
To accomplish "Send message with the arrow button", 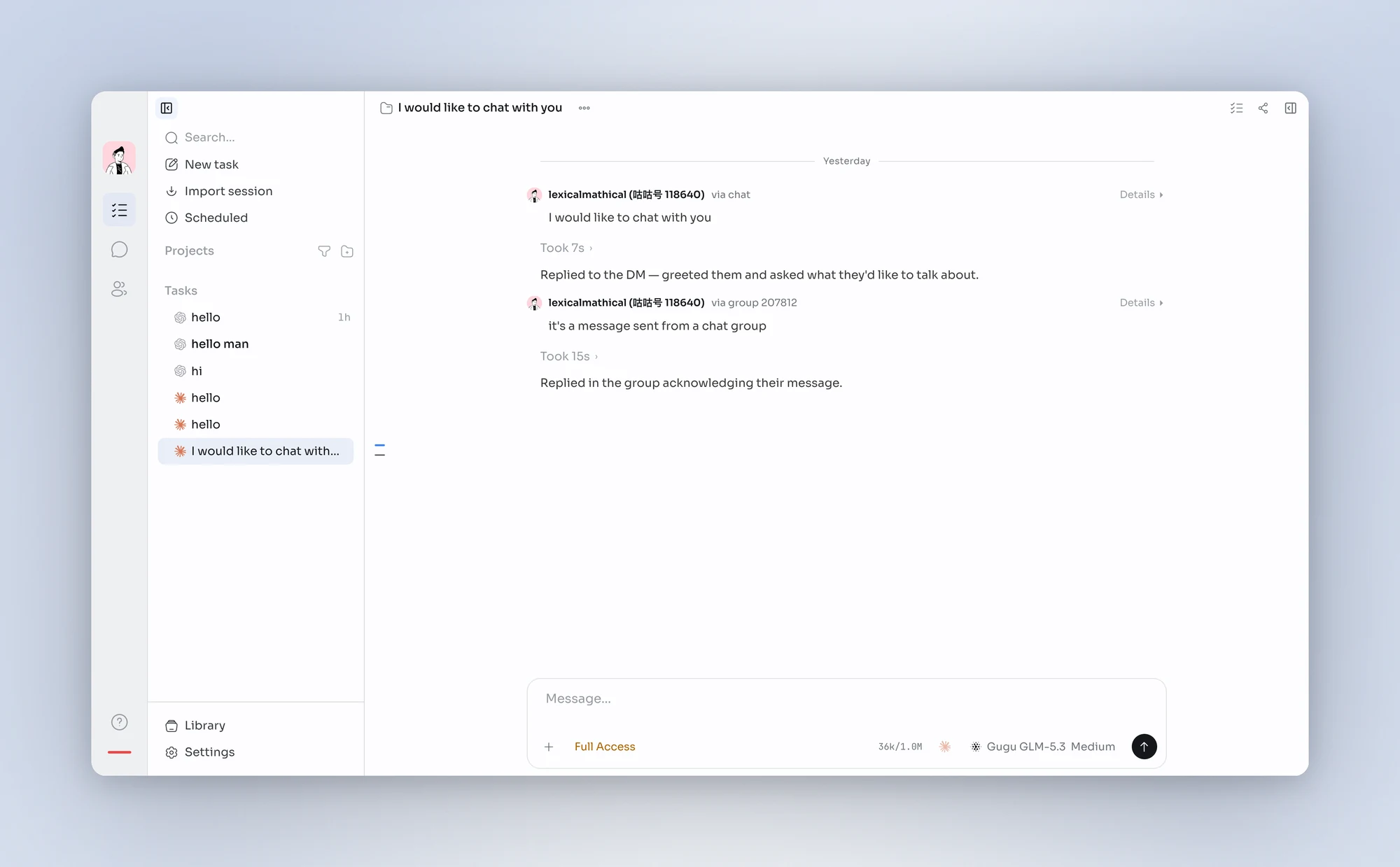I will (x=1144, y=747).
